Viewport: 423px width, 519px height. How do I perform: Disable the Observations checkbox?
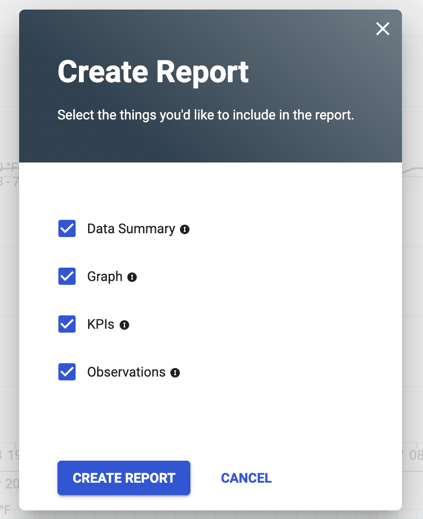click(x=67, y=372)
